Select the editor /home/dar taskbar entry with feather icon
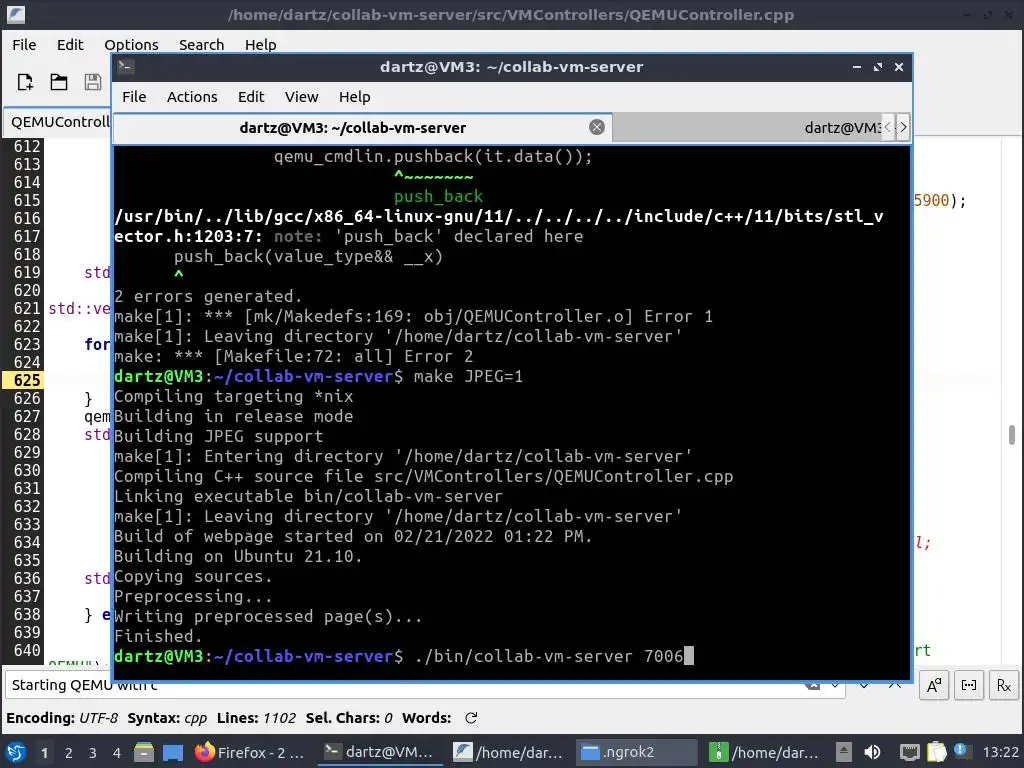Screen dimensions: 1024x768 [509, 753]
